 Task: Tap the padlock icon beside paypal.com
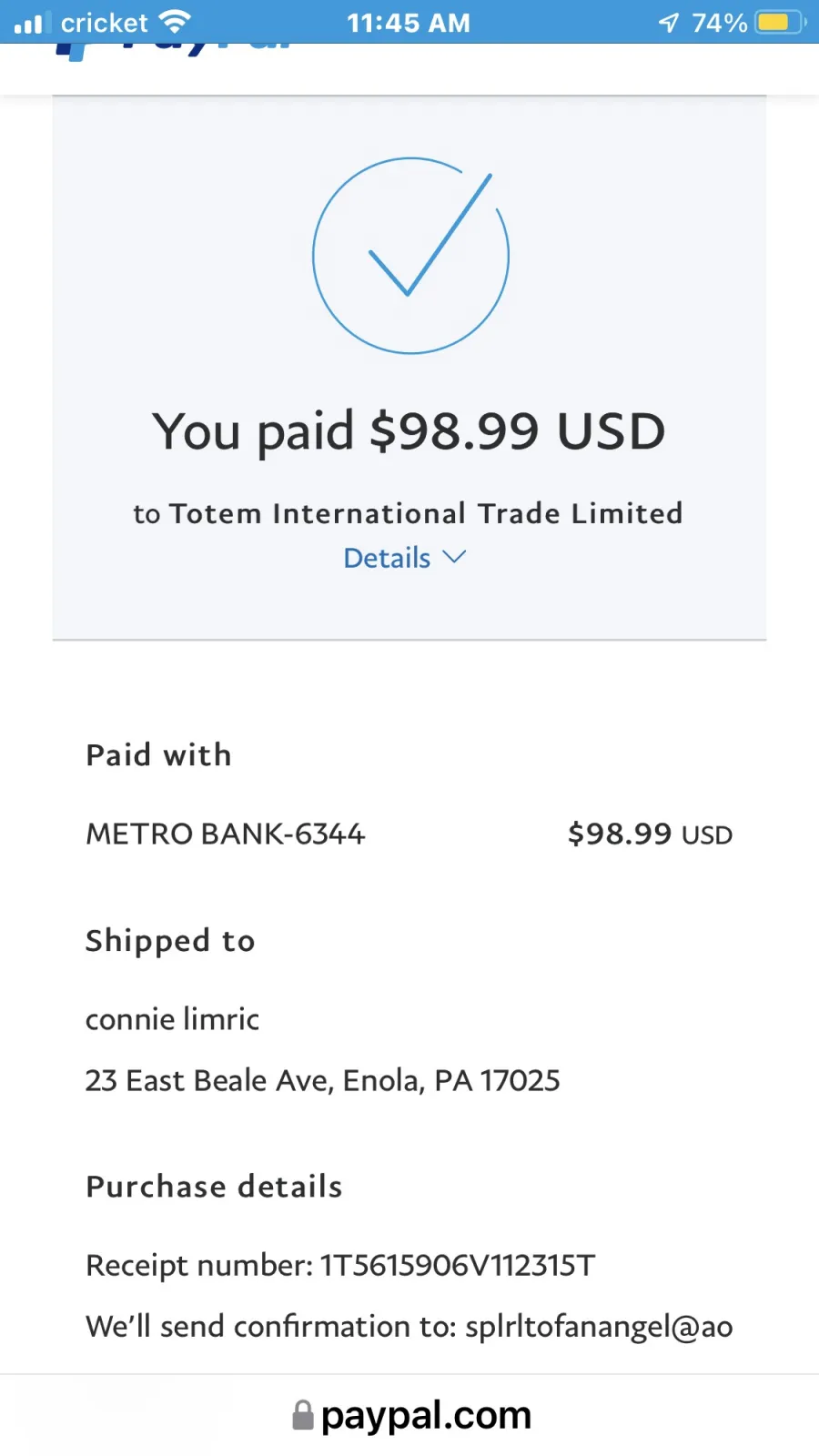point(303,1415)
